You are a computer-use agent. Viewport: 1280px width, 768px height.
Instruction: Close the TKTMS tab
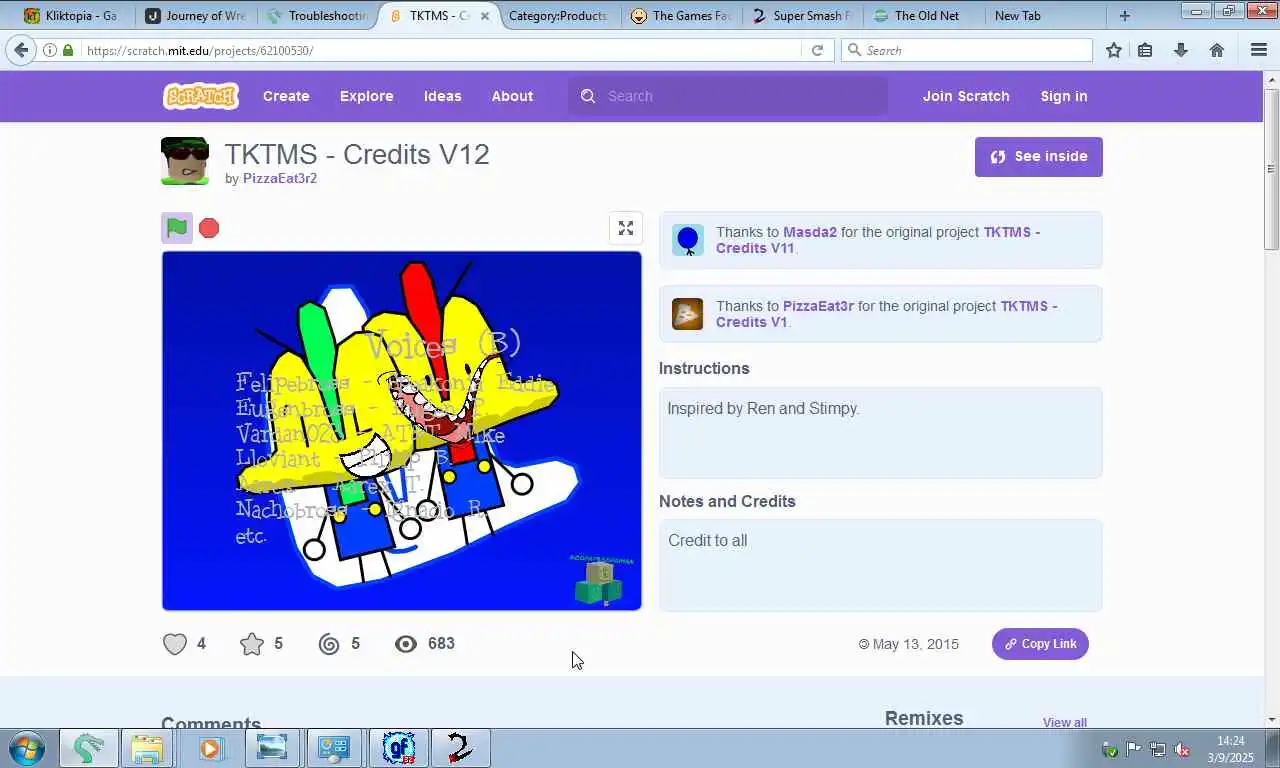(486, 16)
